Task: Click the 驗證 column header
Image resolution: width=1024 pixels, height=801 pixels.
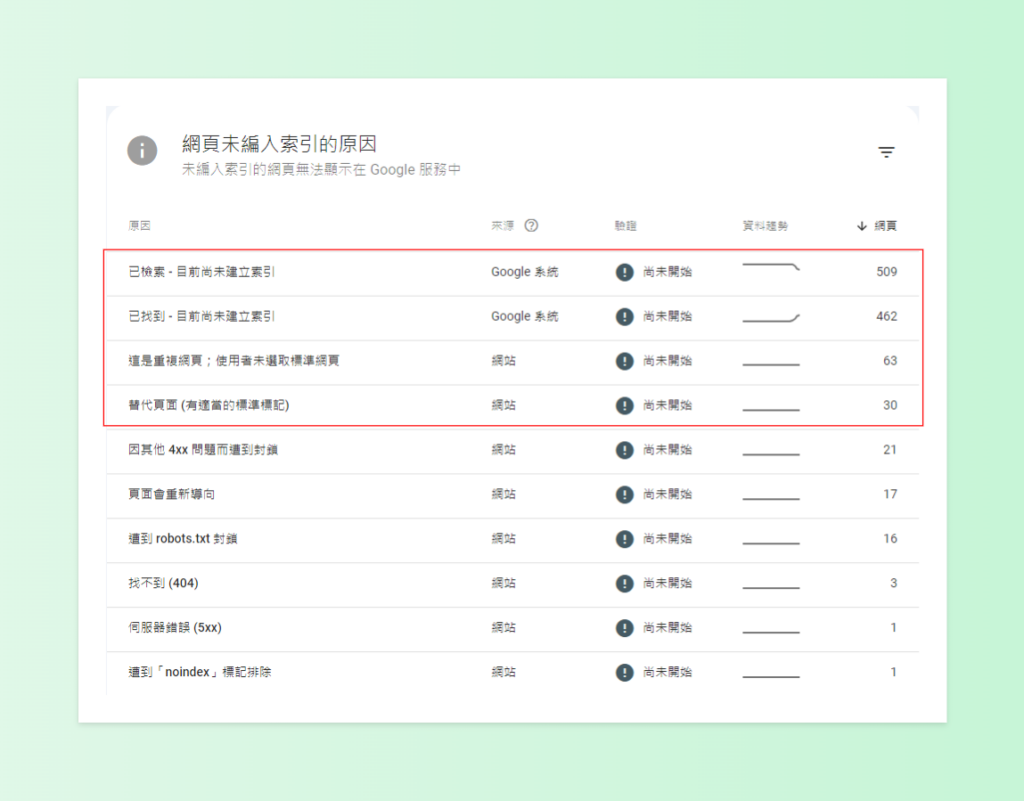Action: point(625,226)
